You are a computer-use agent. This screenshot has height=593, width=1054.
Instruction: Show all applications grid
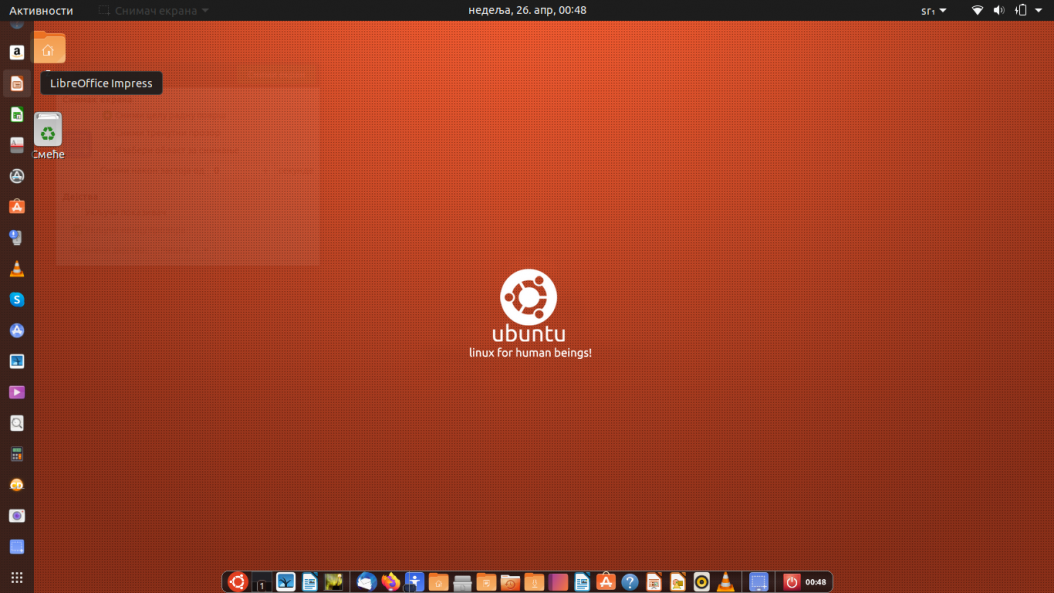17,578
